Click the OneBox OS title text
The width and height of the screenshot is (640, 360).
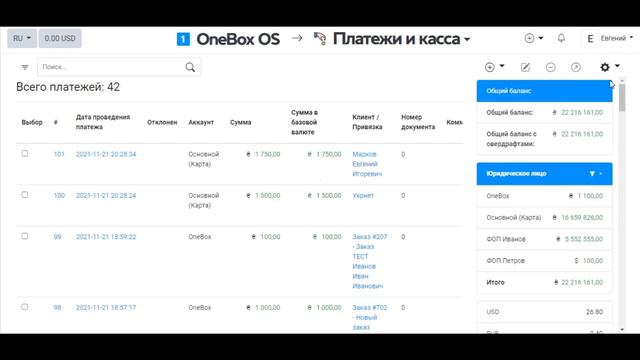(x=238, y=39)
